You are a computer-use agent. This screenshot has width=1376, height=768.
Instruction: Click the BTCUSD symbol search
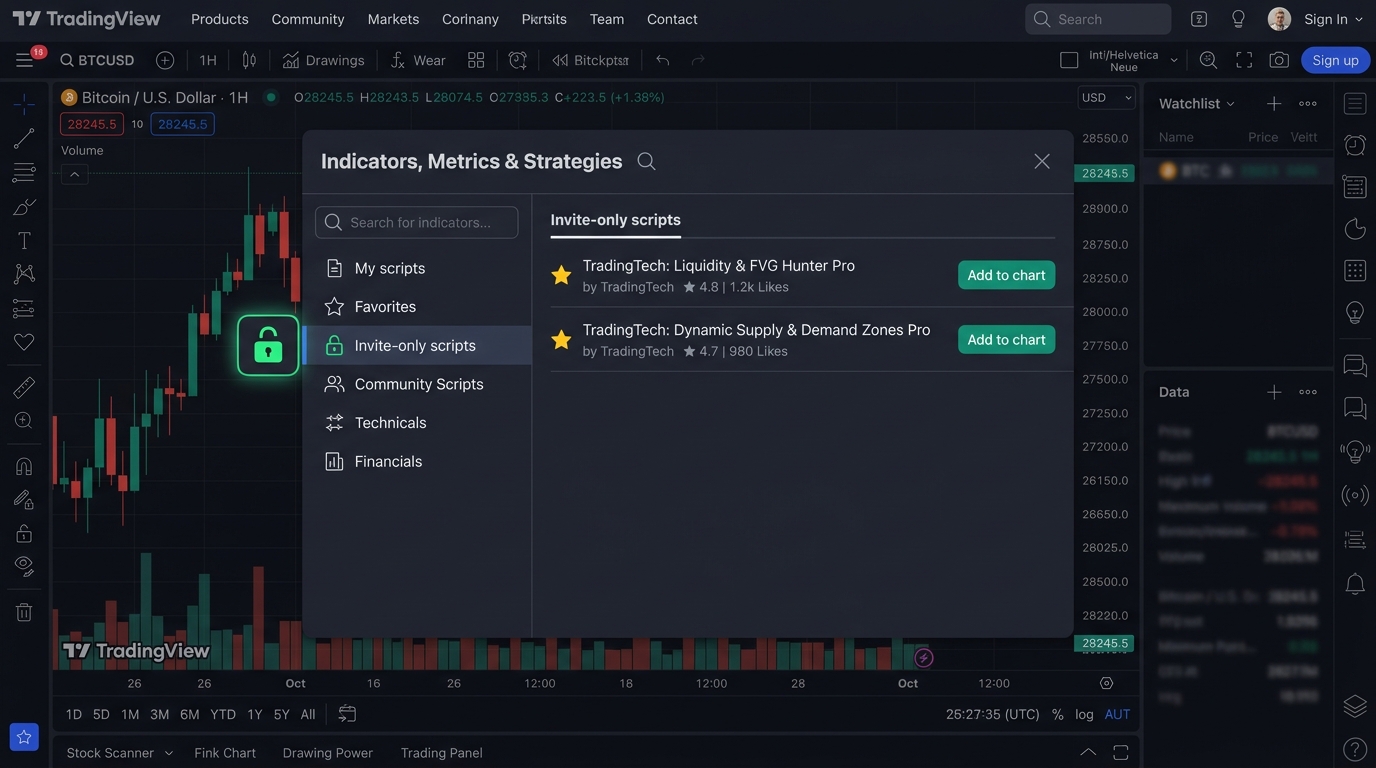click(x=97, y=60)
